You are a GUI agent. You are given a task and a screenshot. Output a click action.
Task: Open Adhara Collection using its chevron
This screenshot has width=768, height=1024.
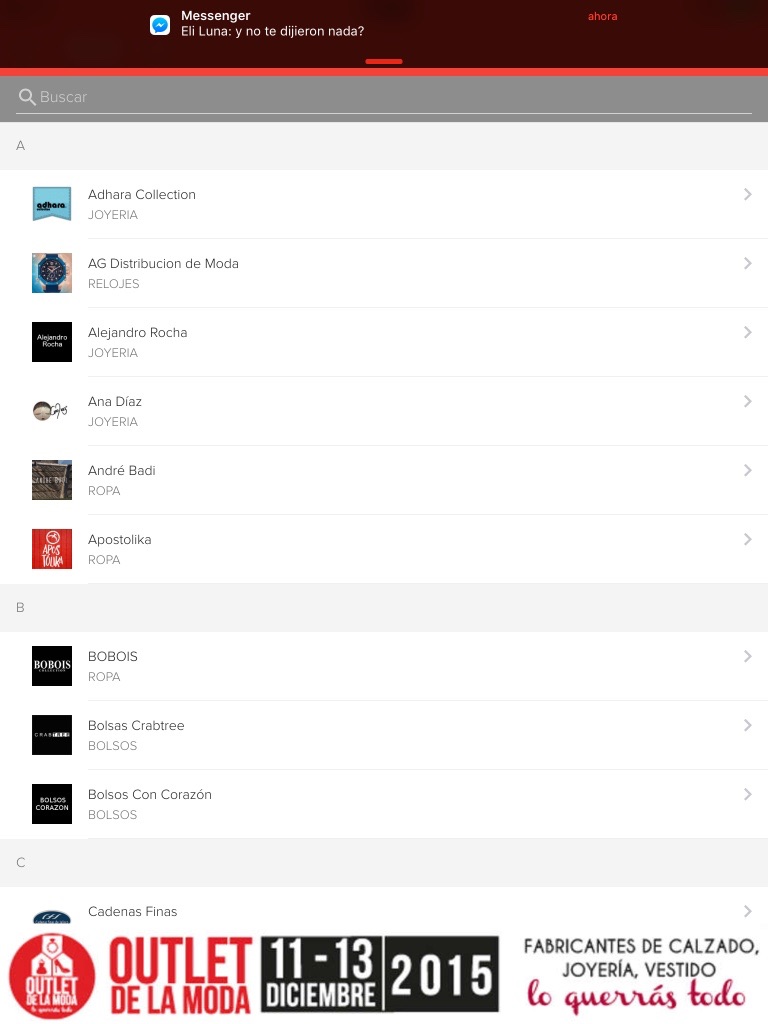tap(747, 195)
